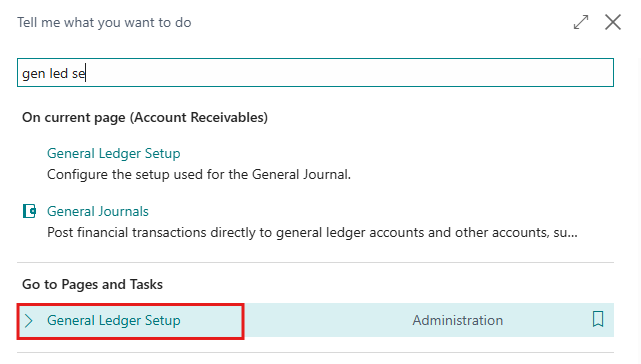Expand the Tell Me dialog to full size
The width and height of the screenshot is (641, 364).
(581, 22)
